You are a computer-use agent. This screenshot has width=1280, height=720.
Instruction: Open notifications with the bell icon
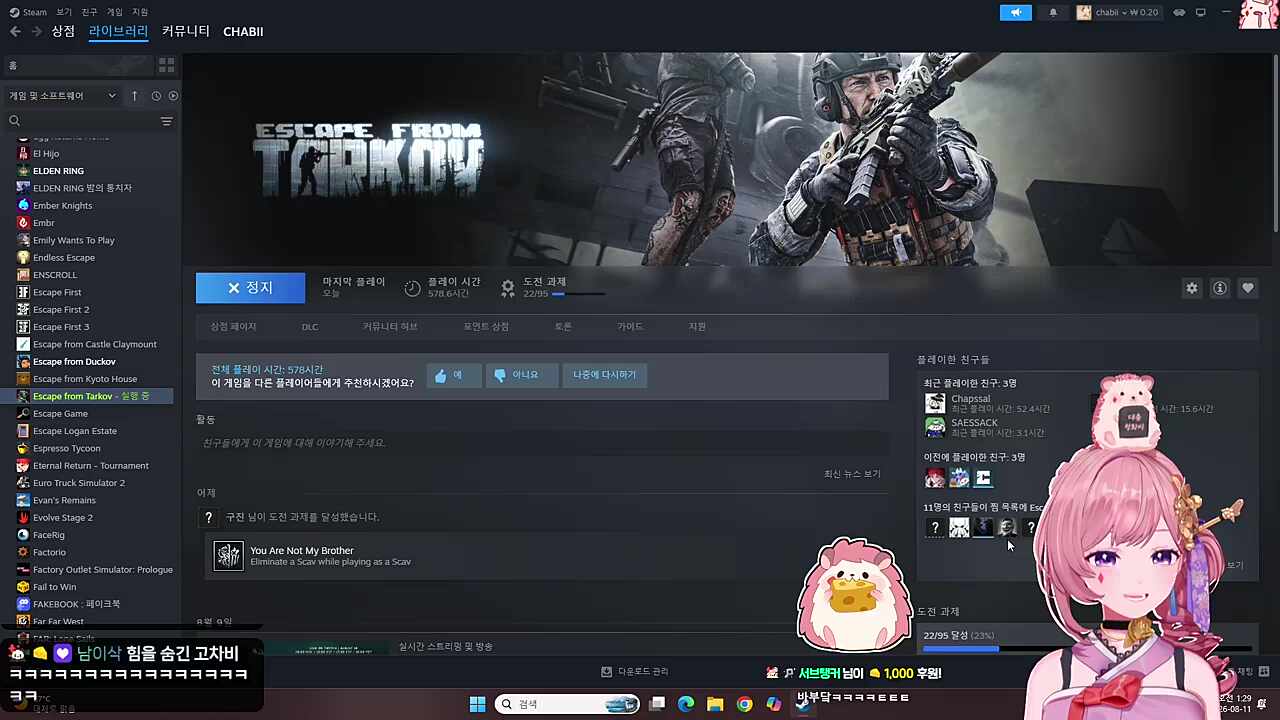(1053, 12)
